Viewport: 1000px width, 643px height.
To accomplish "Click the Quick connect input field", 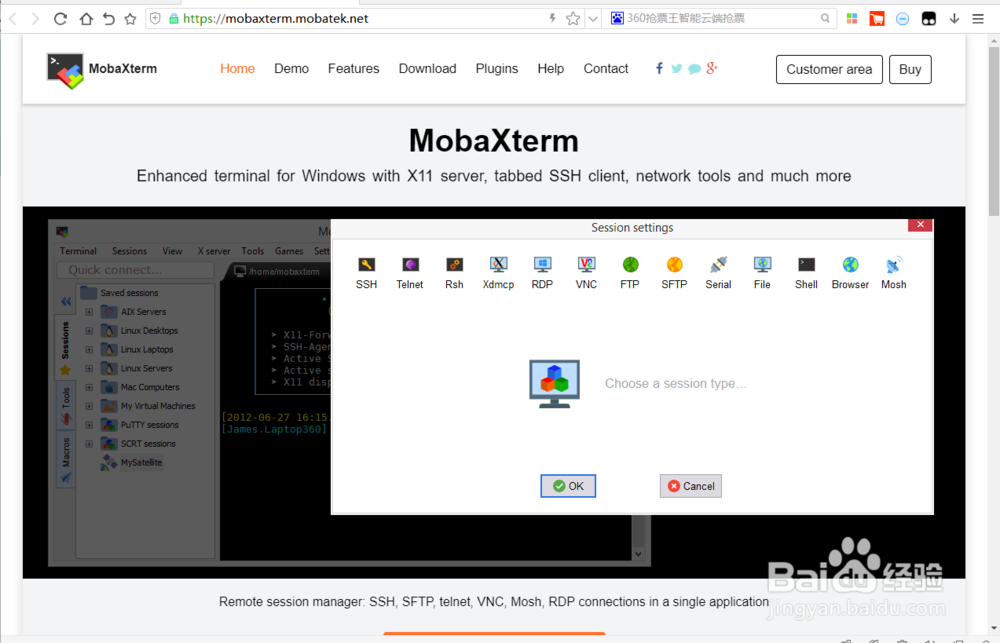I will pos(135,270).
